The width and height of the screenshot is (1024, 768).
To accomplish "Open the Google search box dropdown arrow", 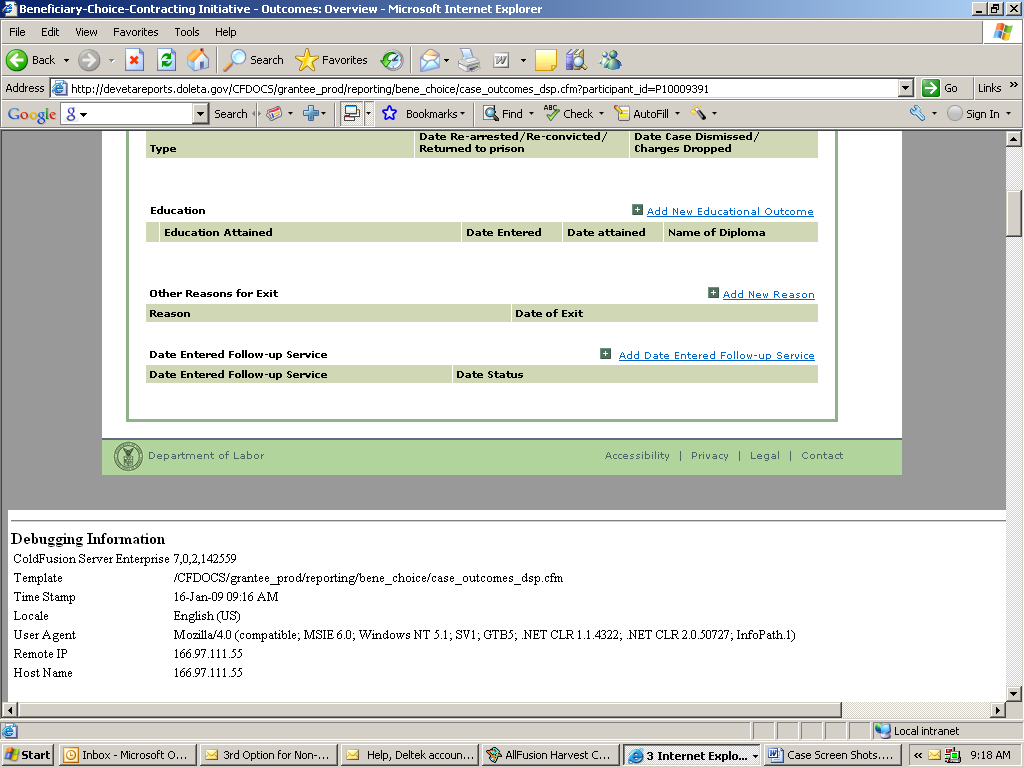I will click(x=200, y=114).
